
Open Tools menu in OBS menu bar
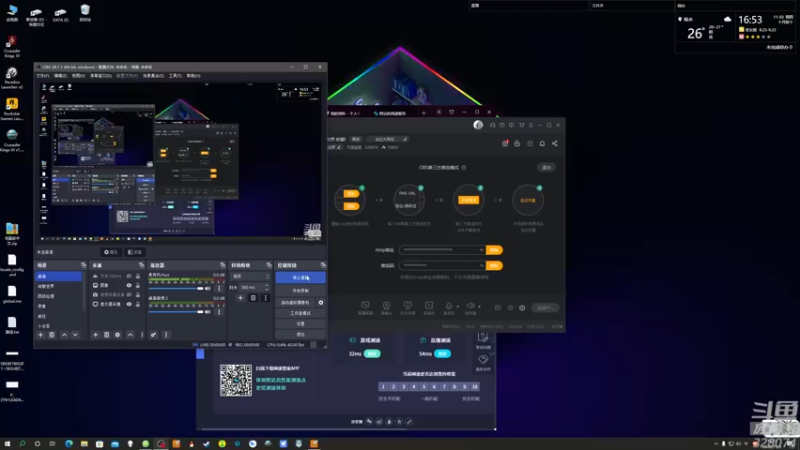click(x=175, y=76)
